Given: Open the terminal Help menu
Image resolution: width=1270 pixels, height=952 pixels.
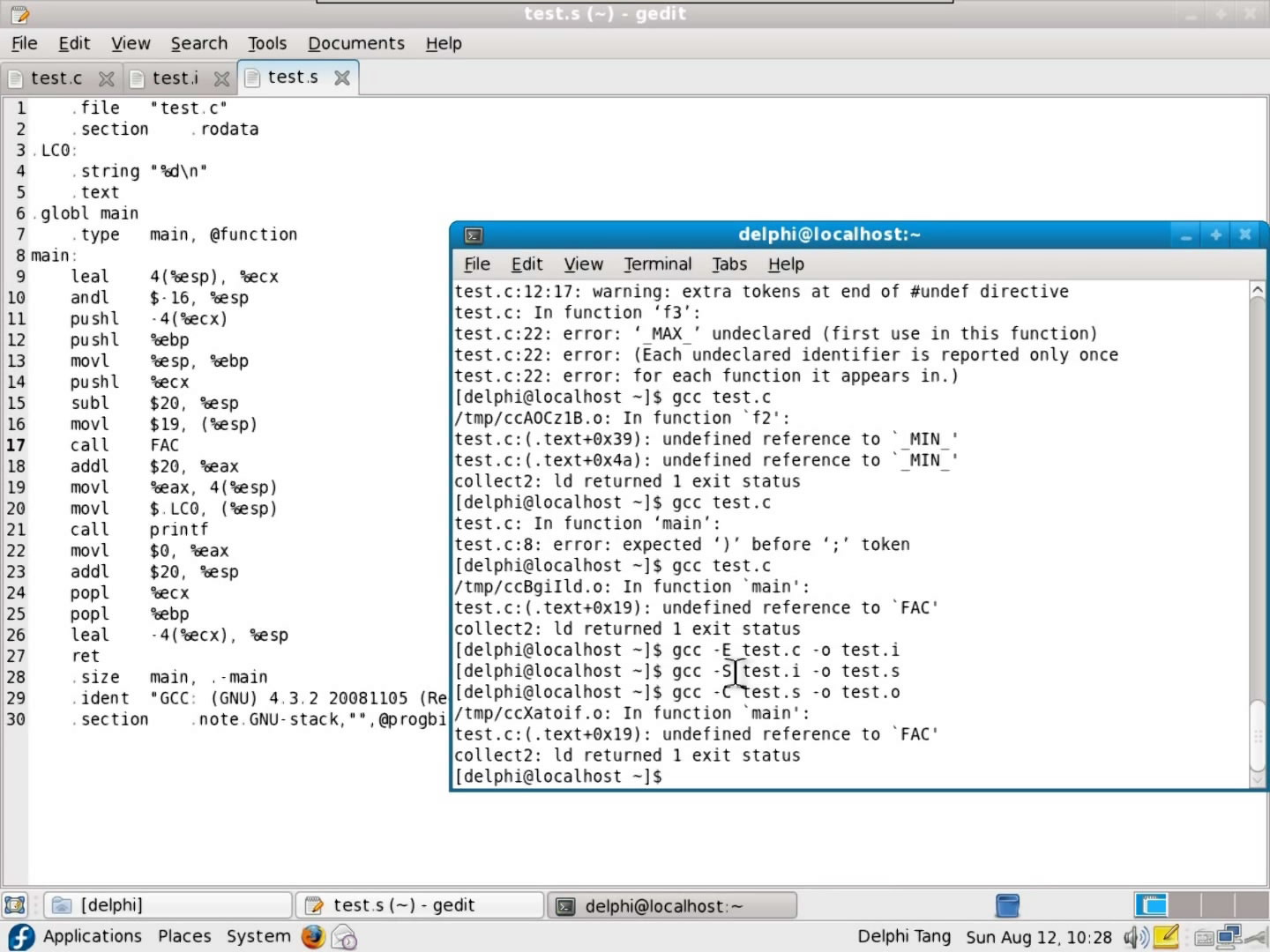Looking at the screenshot, I should click(786, 264).
